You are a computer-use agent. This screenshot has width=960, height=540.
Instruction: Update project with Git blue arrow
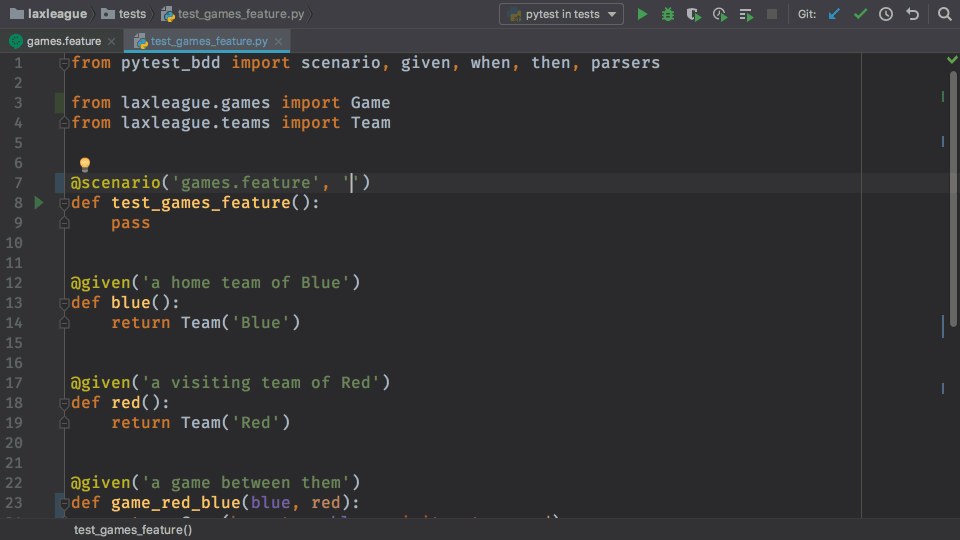click(x=834, y=14)
